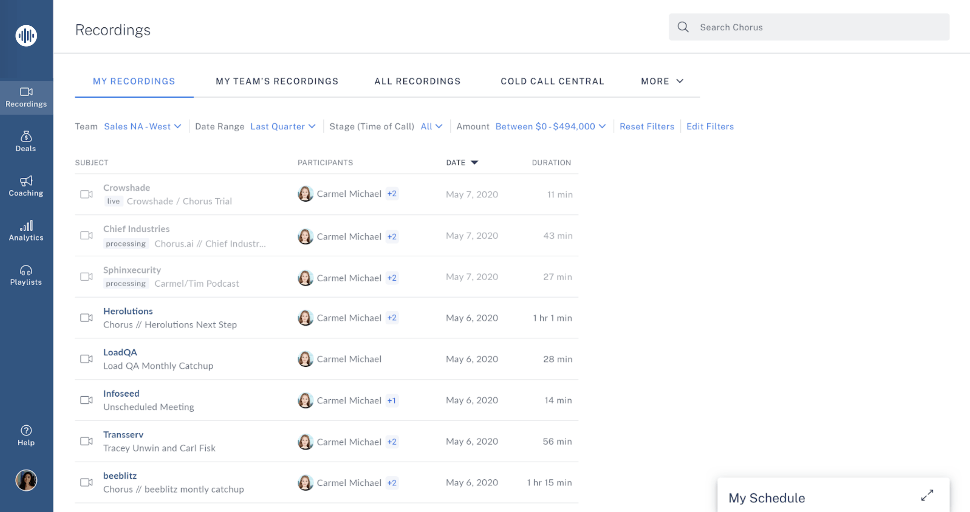Open Analytics in the sidebar
This screenshot has height=512, width=970.
[26, 231]
